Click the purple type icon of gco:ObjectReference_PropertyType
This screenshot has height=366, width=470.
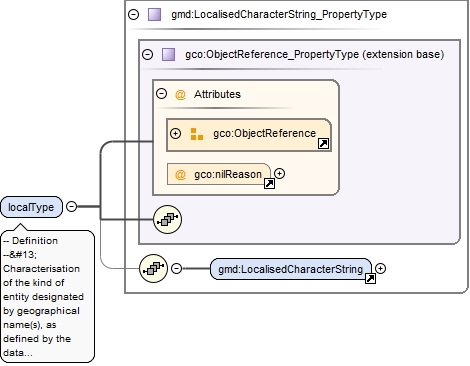(x=168, y=54)
